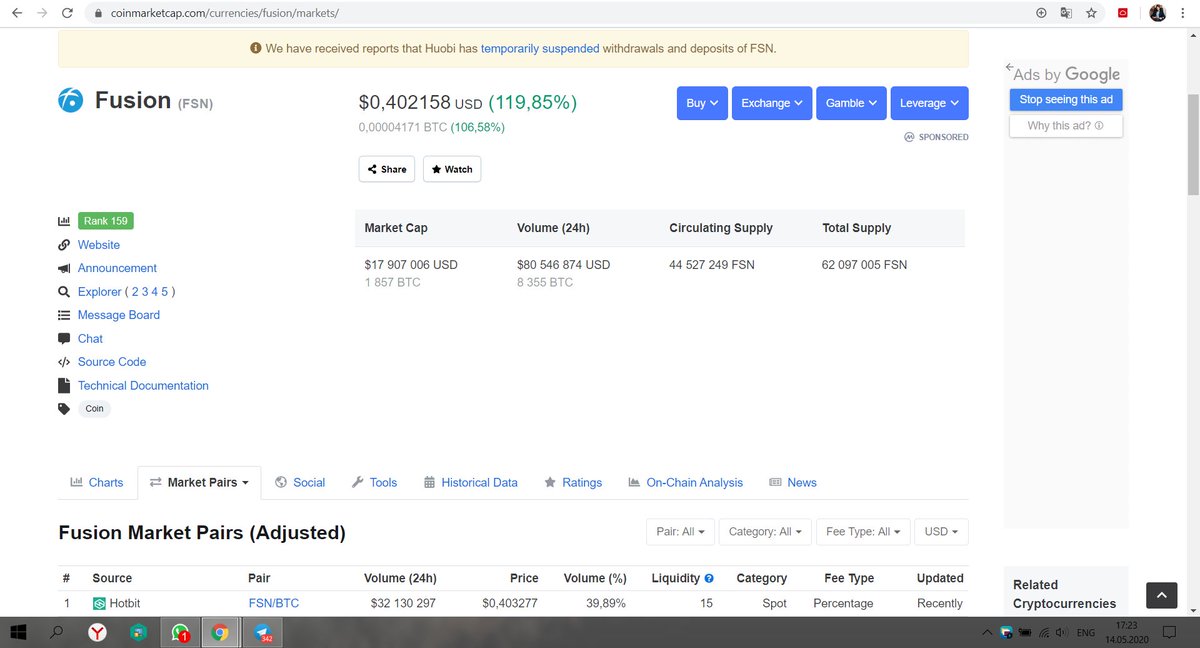Expand the Gamble dropdown
Screen dimensions: 1200x648
pos(851,103)
